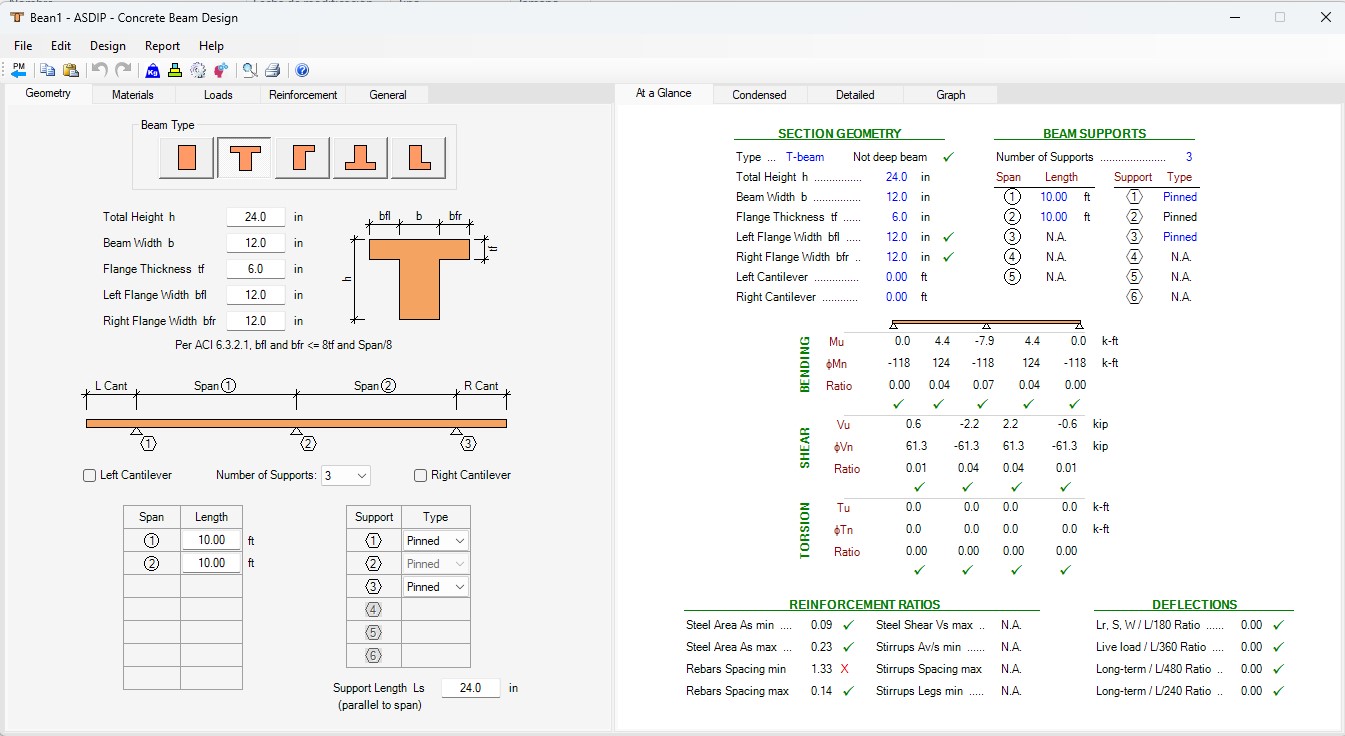Open the blue Help question mark icon
1345x736 pixels.
[302, 70]
